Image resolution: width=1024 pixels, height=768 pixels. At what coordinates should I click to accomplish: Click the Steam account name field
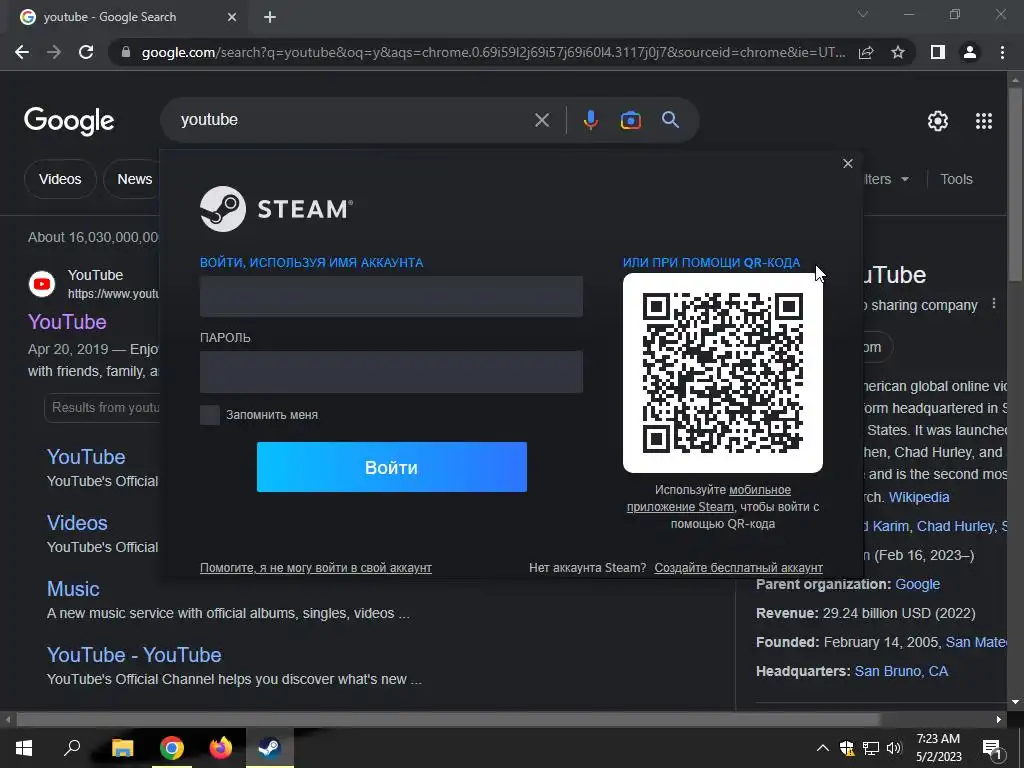pyautogui.click(x=391, y=296)
